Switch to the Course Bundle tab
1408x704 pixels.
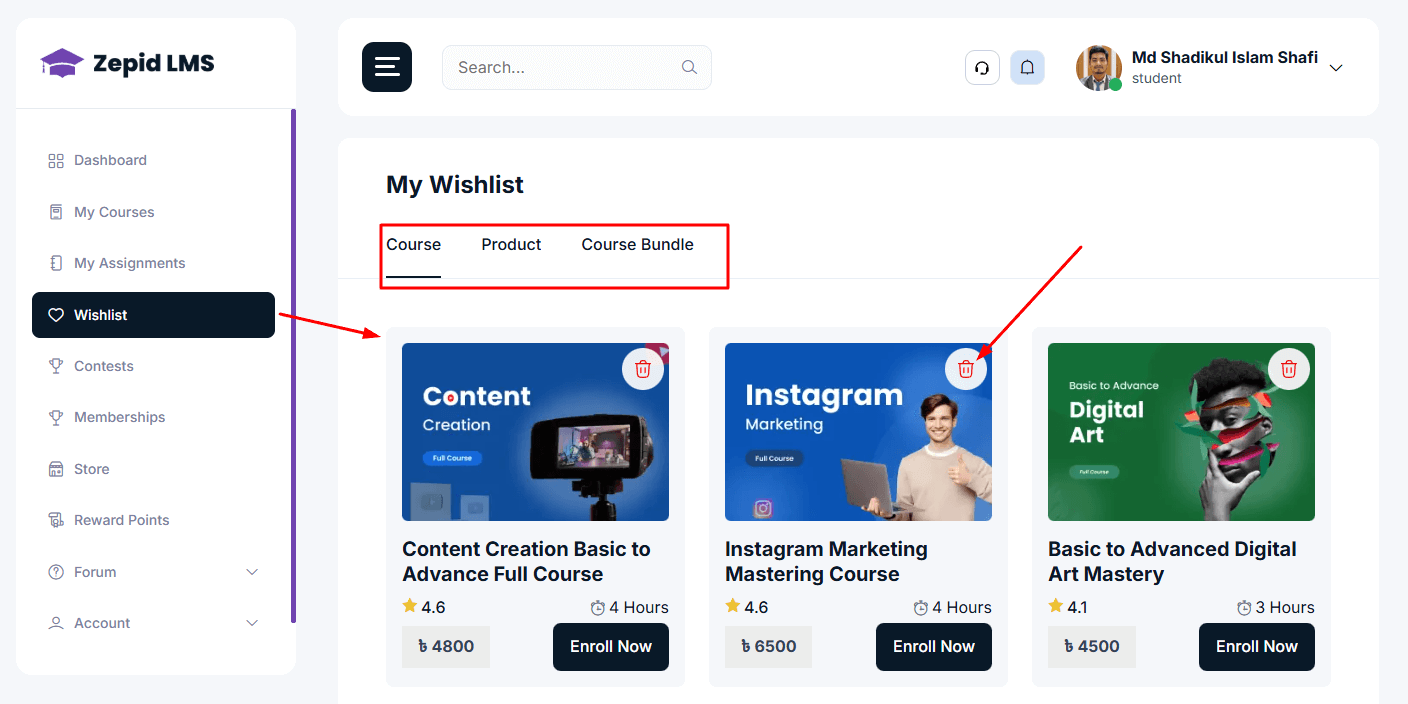coord(637,245)
